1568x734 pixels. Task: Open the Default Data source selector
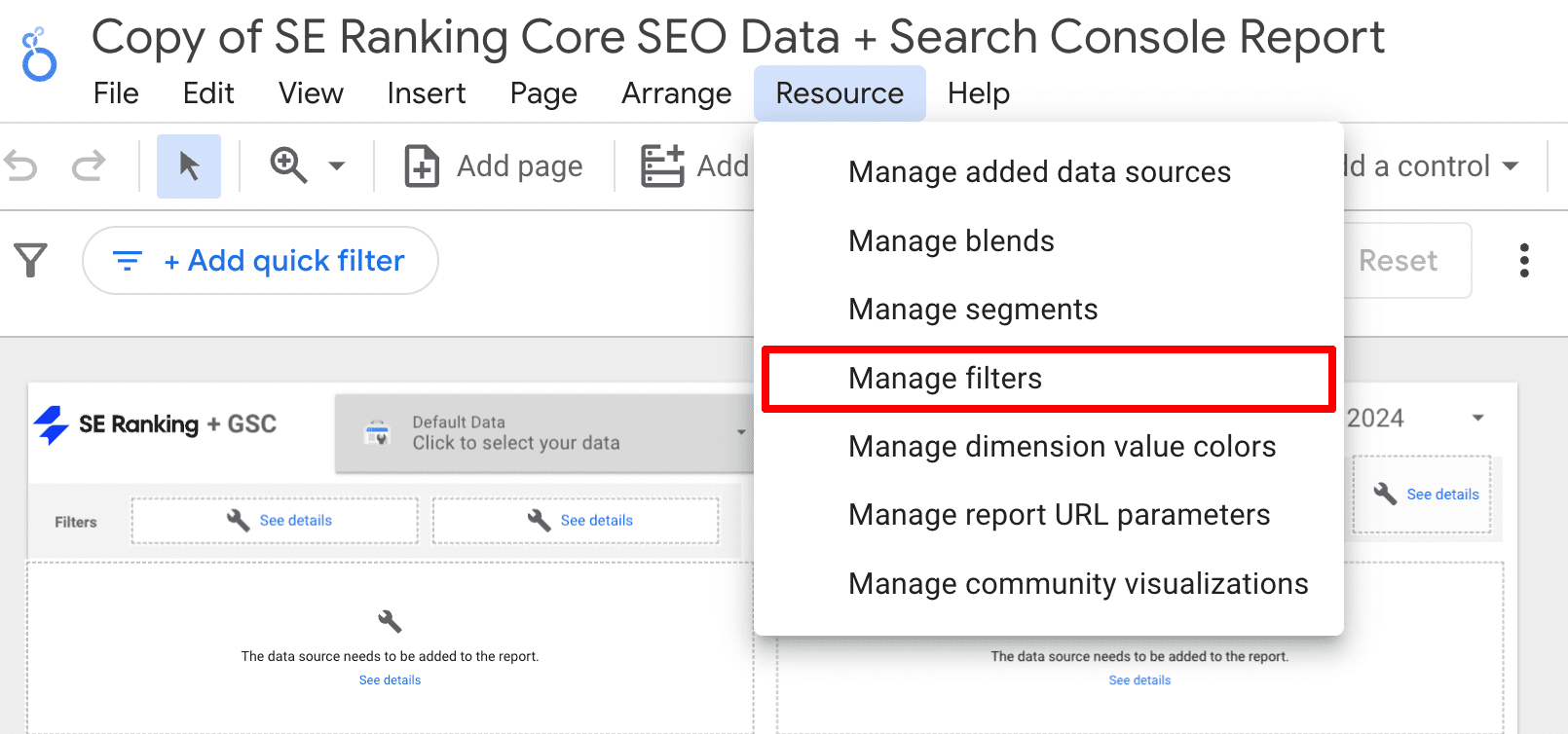[543, 433]
